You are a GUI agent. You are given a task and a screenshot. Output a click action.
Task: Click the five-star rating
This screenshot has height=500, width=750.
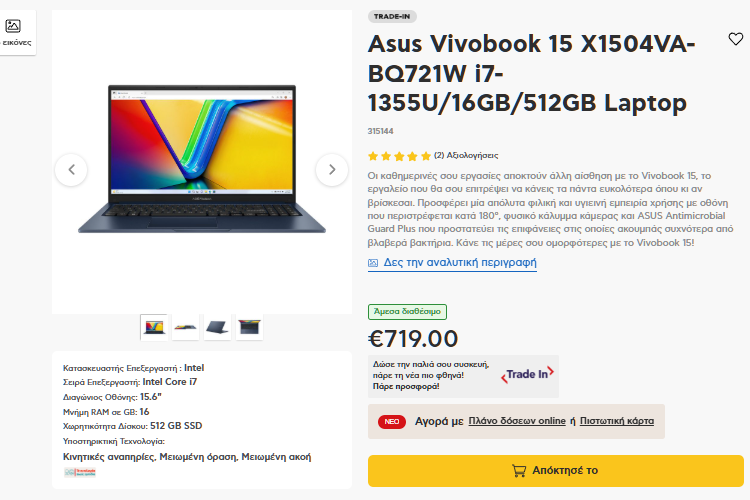[399, 156]
